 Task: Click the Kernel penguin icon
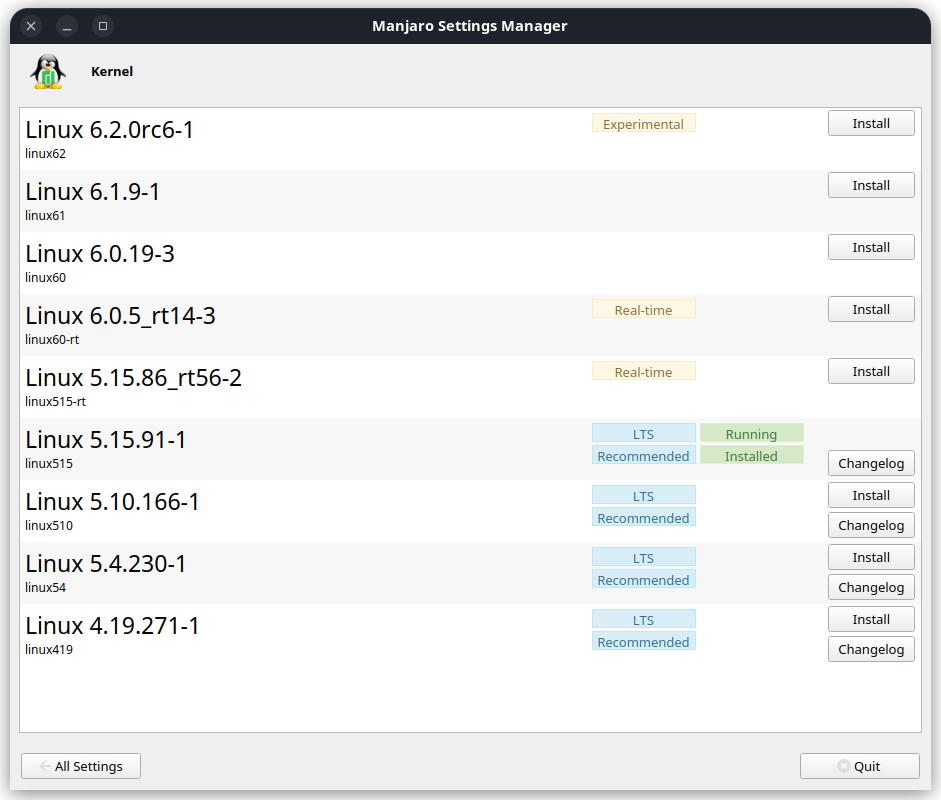click(48, 71)
